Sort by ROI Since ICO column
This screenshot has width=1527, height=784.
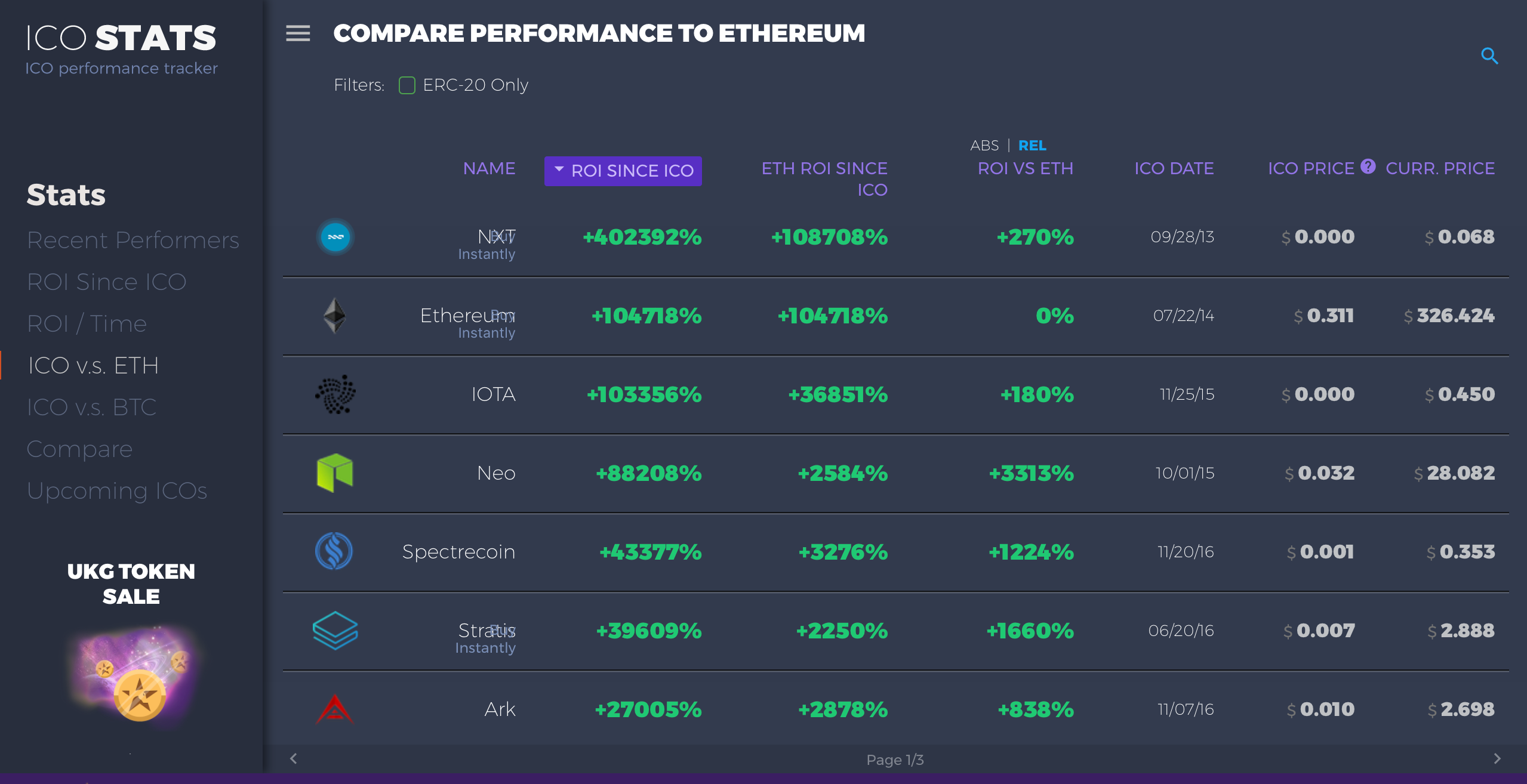pos(623,171)
